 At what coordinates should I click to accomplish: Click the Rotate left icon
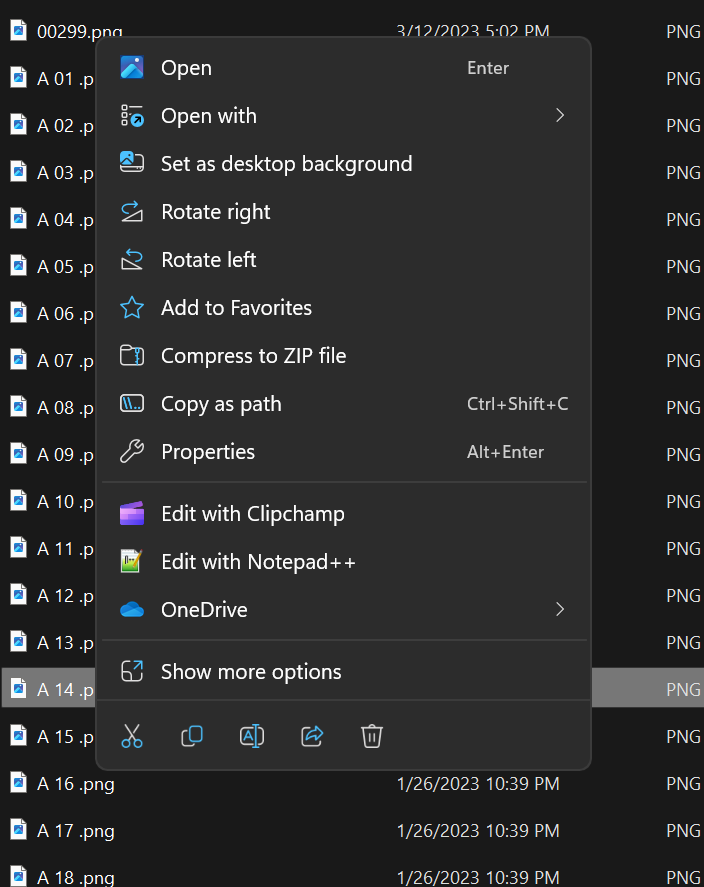[131, 259]
